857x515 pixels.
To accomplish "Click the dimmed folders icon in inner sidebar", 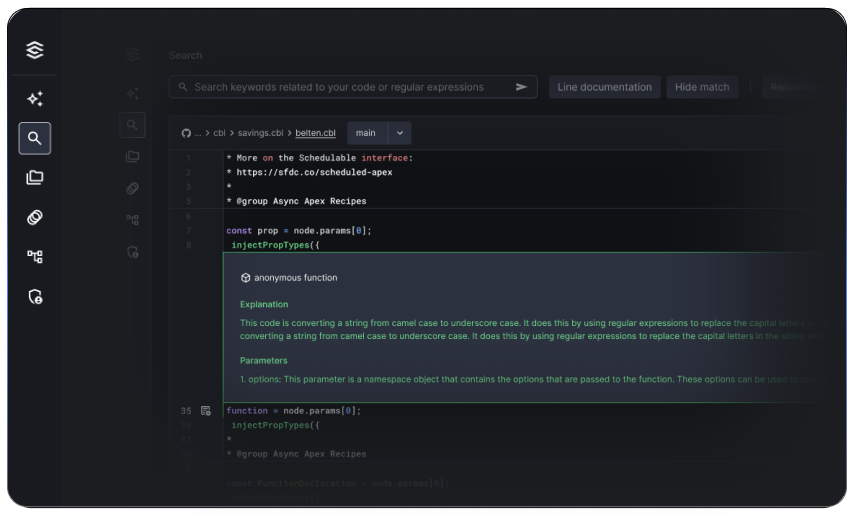I will point(132,157).
